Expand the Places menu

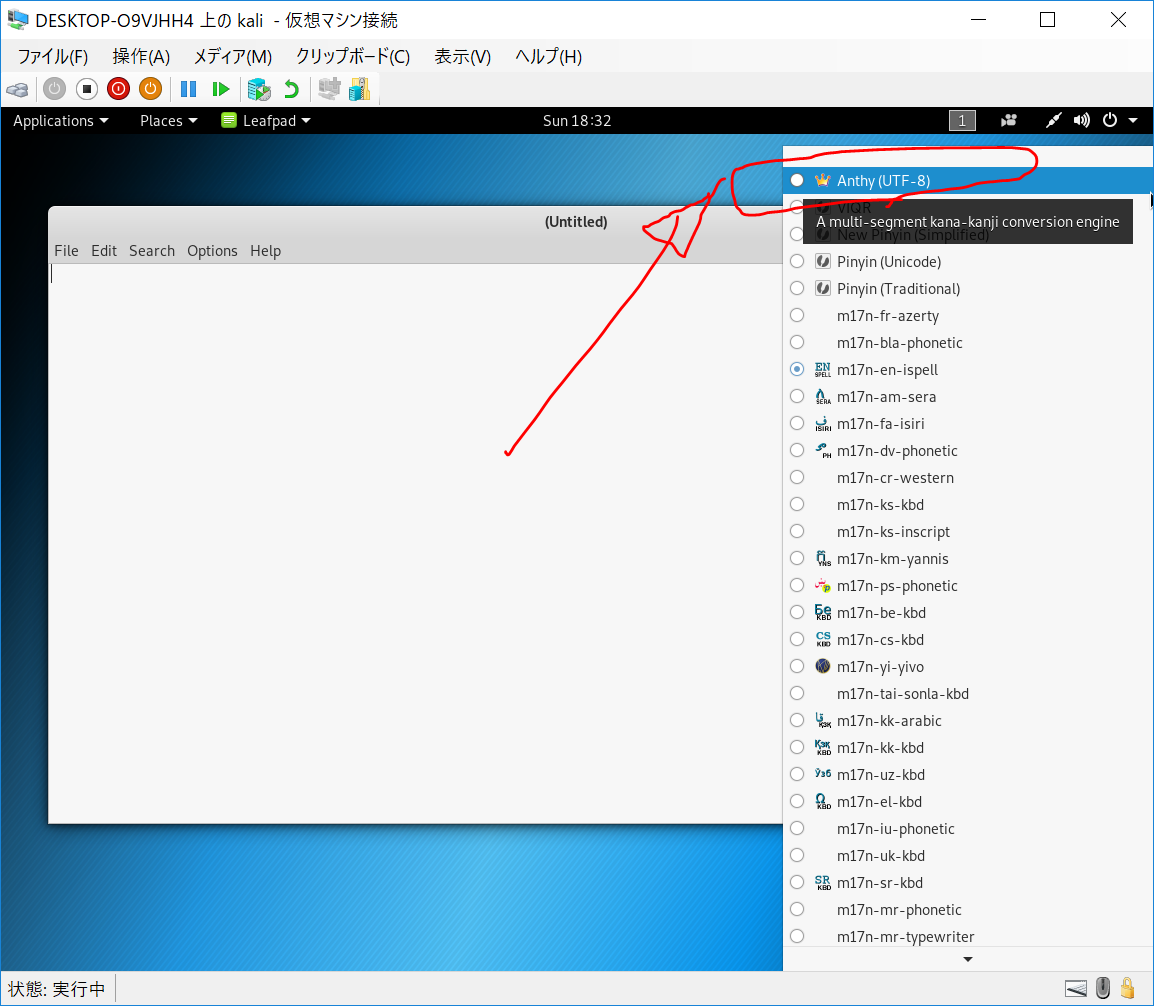coord(168,121)
